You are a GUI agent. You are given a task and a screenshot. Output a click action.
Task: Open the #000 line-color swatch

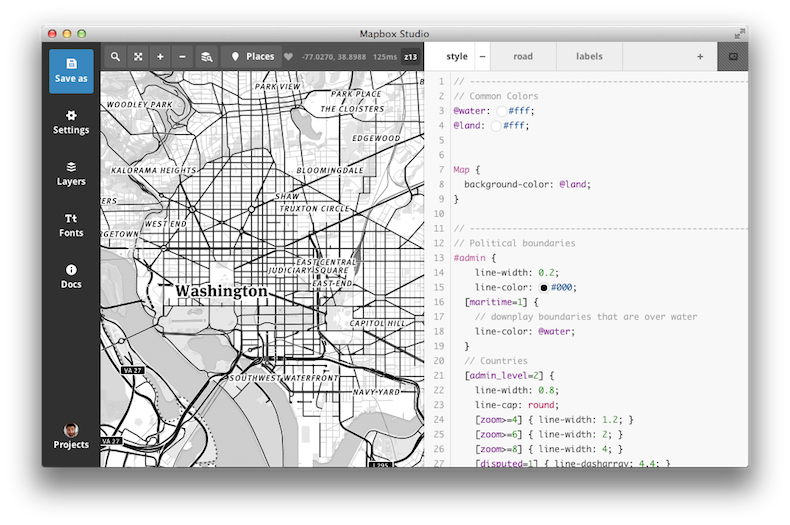click(544, 288)
